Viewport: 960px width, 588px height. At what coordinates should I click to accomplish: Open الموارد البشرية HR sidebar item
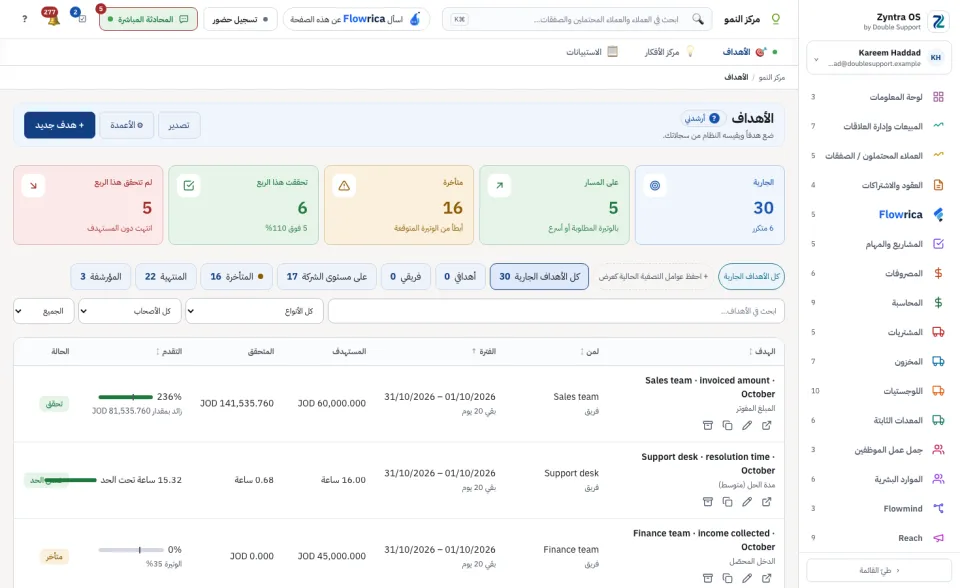[876, 479]
